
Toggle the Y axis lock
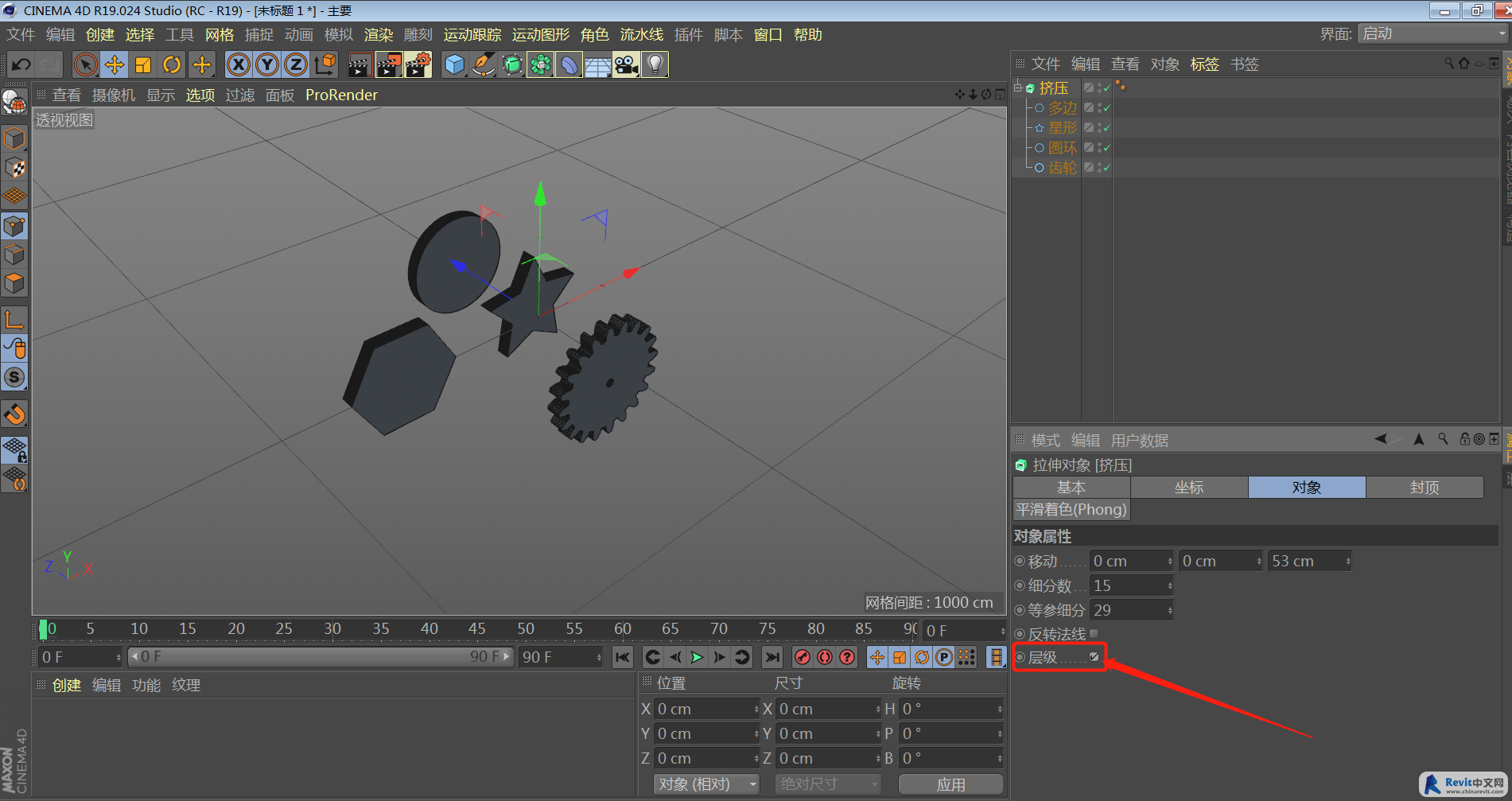coord(267,64)
